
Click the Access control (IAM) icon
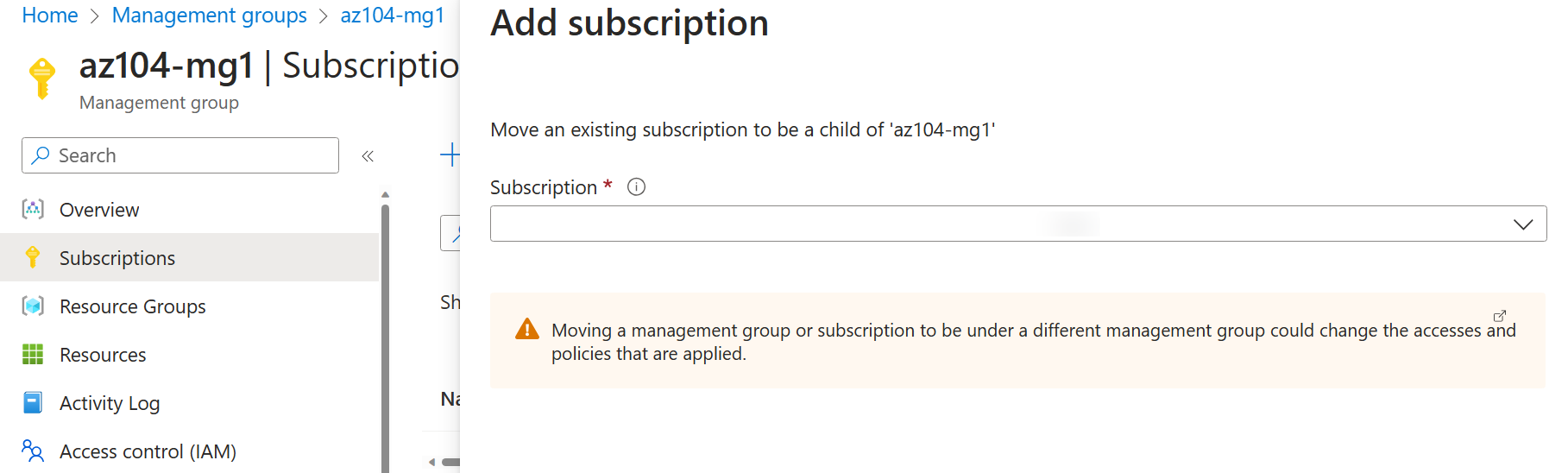[33, 451]
